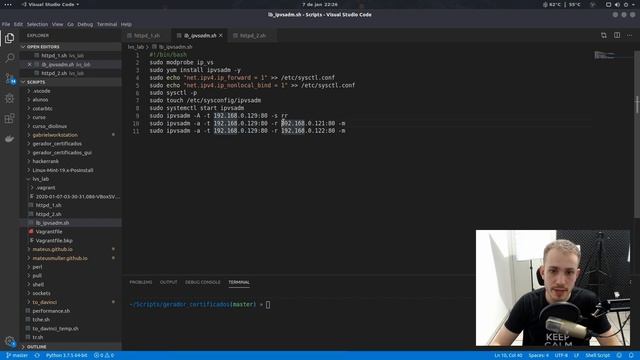Close lb_ipvsadm.sh in the Open Editors list

[29, 64]
